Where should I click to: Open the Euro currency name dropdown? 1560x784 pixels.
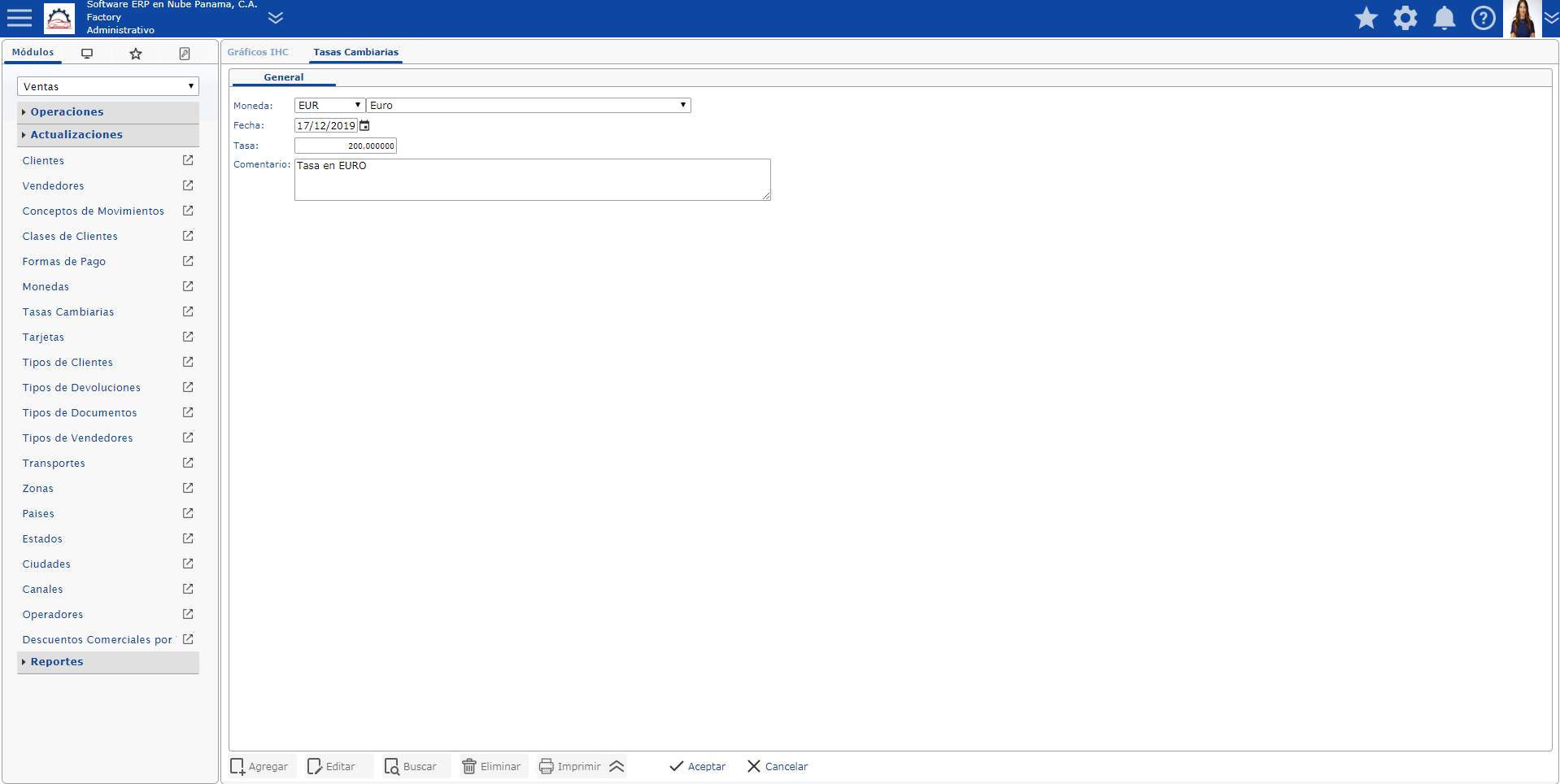[529, 106]
